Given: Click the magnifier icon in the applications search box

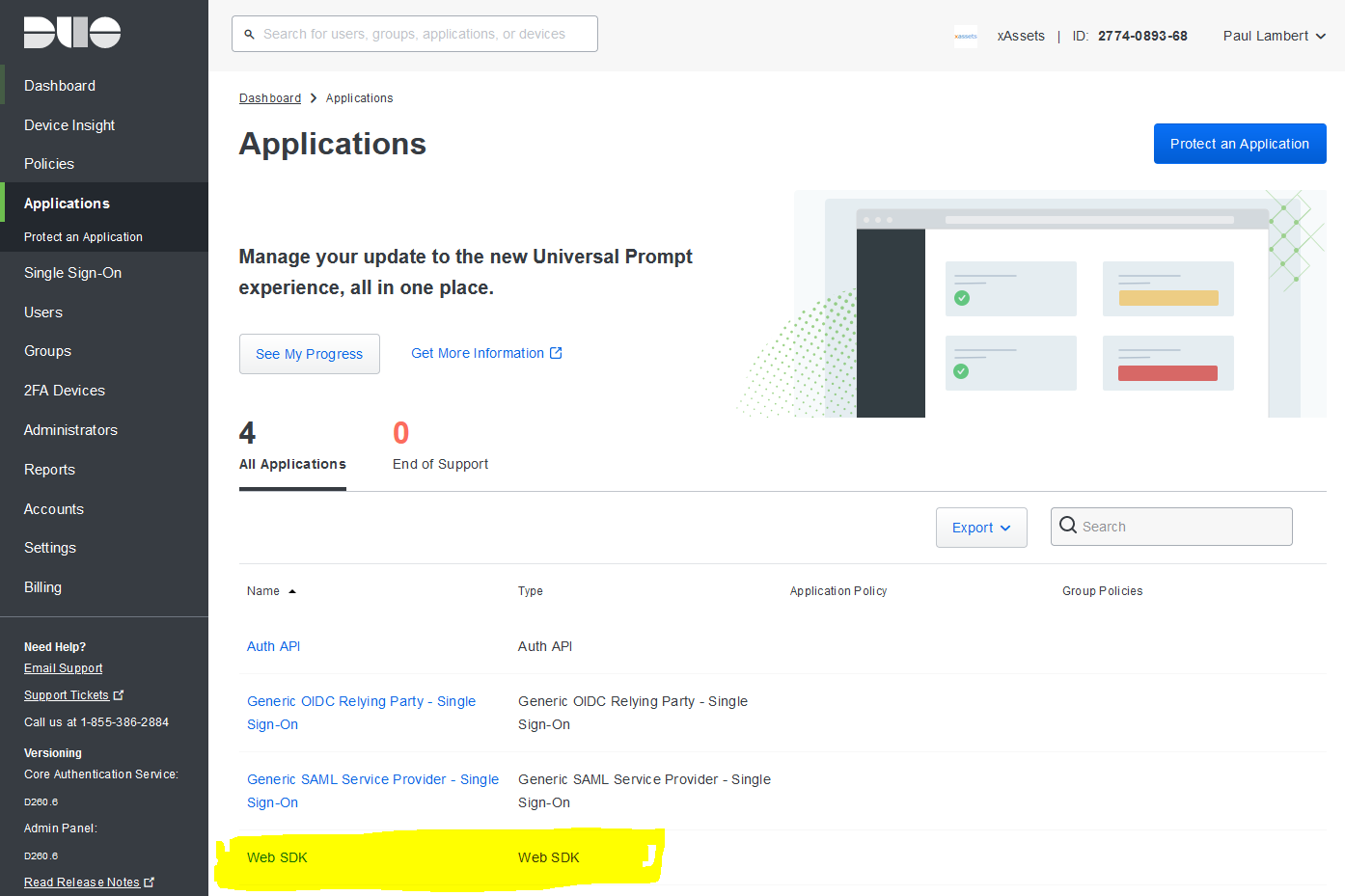Looking at the screenshot, I should pyautogui.click(x=1068, y=526).
